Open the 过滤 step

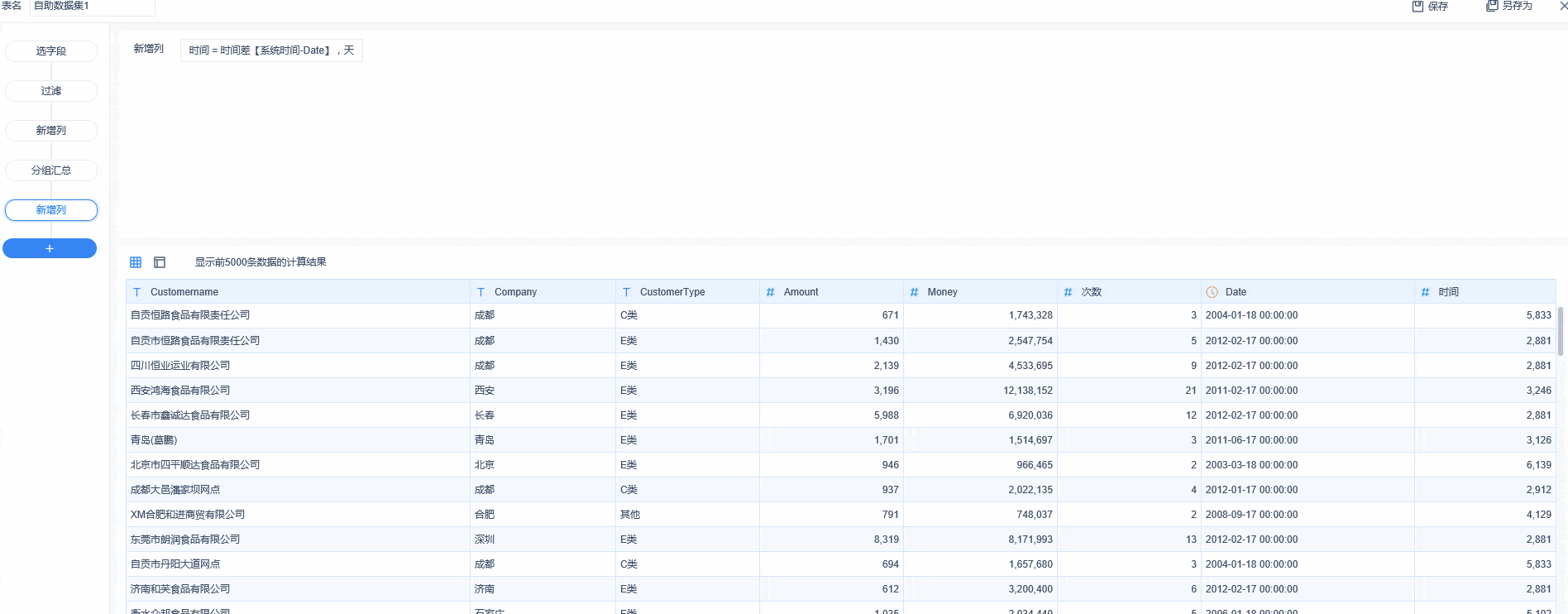(51, 91)
